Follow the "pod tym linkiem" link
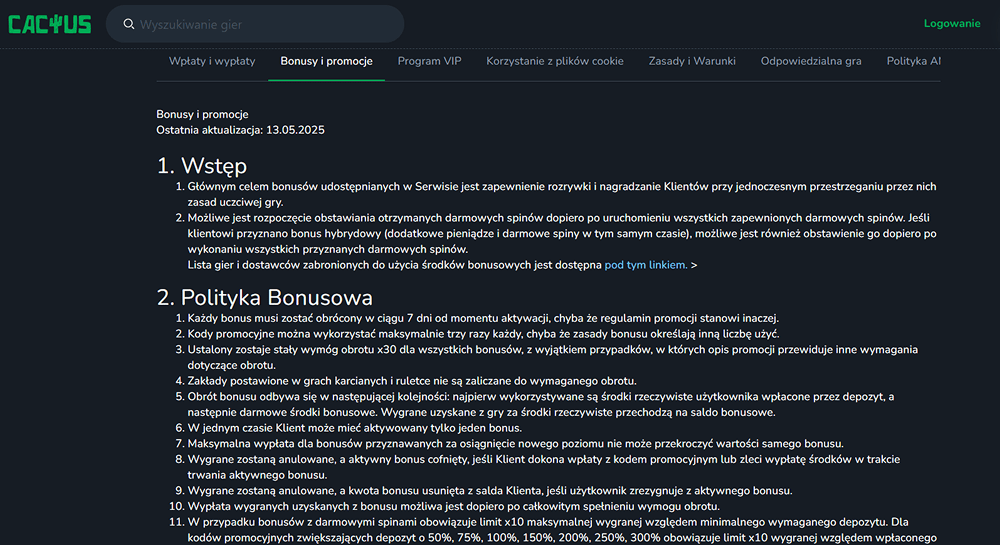1000x545 pixels. (646, 265)
